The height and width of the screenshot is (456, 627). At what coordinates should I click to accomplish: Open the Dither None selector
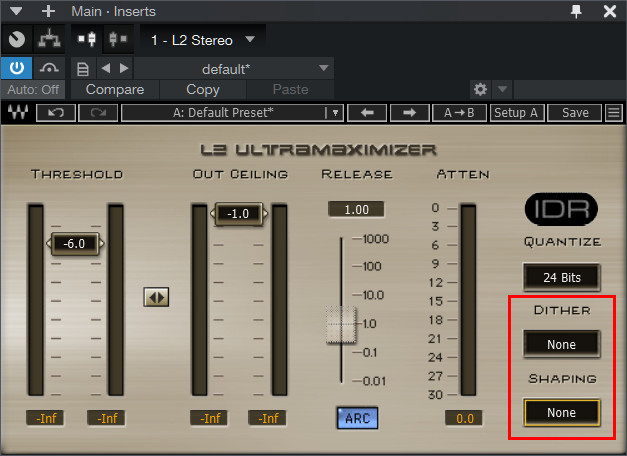tap(561, 344)
